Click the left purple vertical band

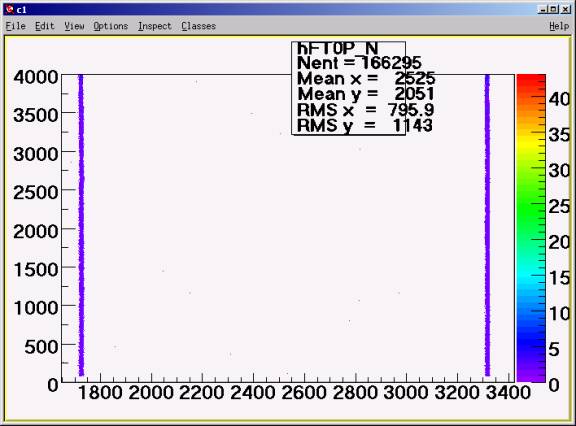81,225
